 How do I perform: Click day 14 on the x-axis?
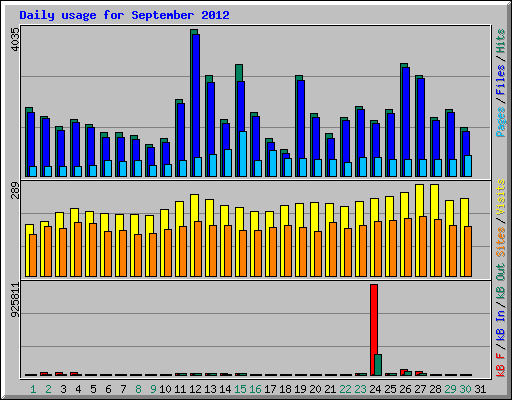pos(225,389)
